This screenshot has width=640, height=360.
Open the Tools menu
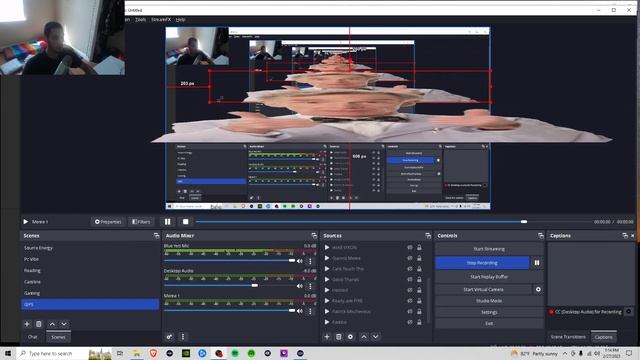pyautogui.click(x=140, y=20)
